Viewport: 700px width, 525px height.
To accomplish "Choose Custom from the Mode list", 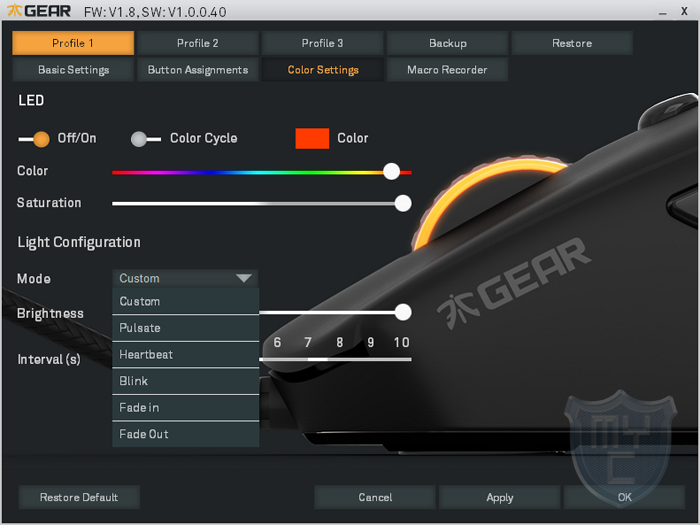I will coord(186,301).
